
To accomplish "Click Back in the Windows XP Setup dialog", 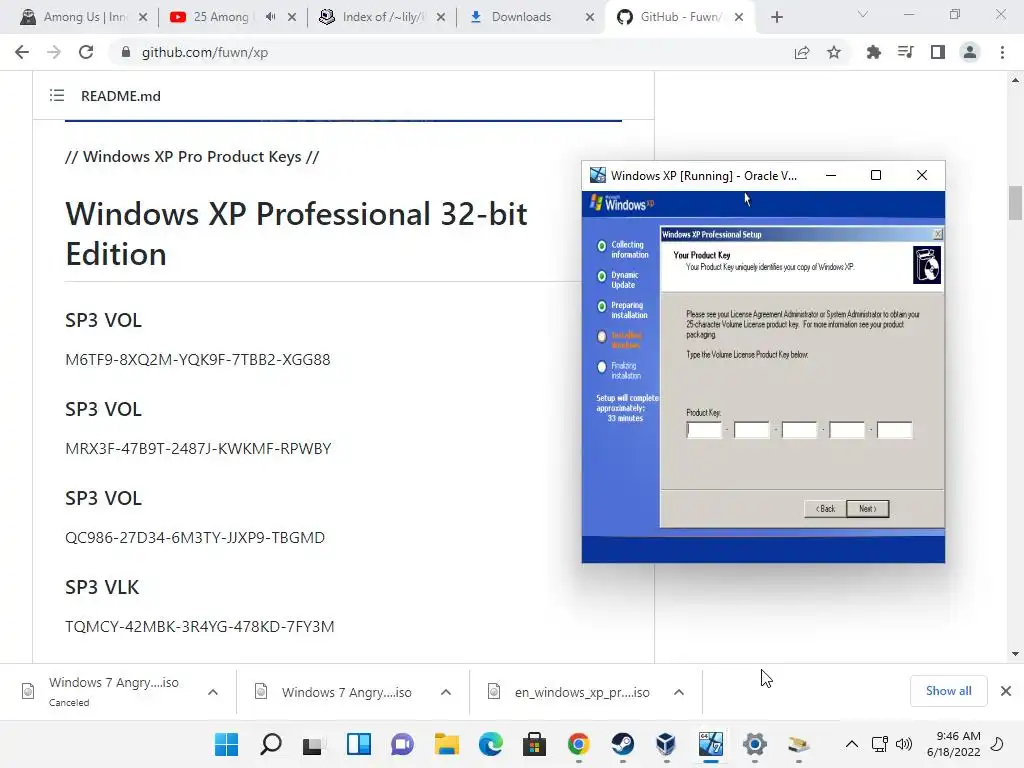I will point(825,509).
